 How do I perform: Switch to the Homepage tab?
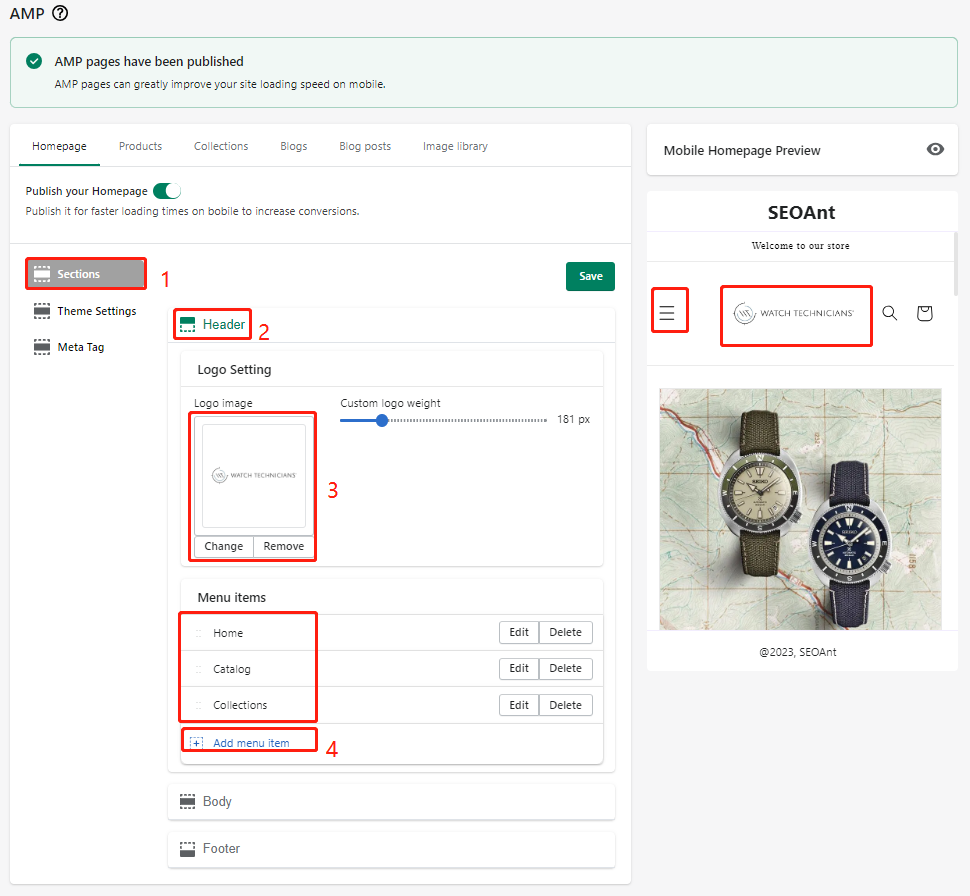point(59,146)
